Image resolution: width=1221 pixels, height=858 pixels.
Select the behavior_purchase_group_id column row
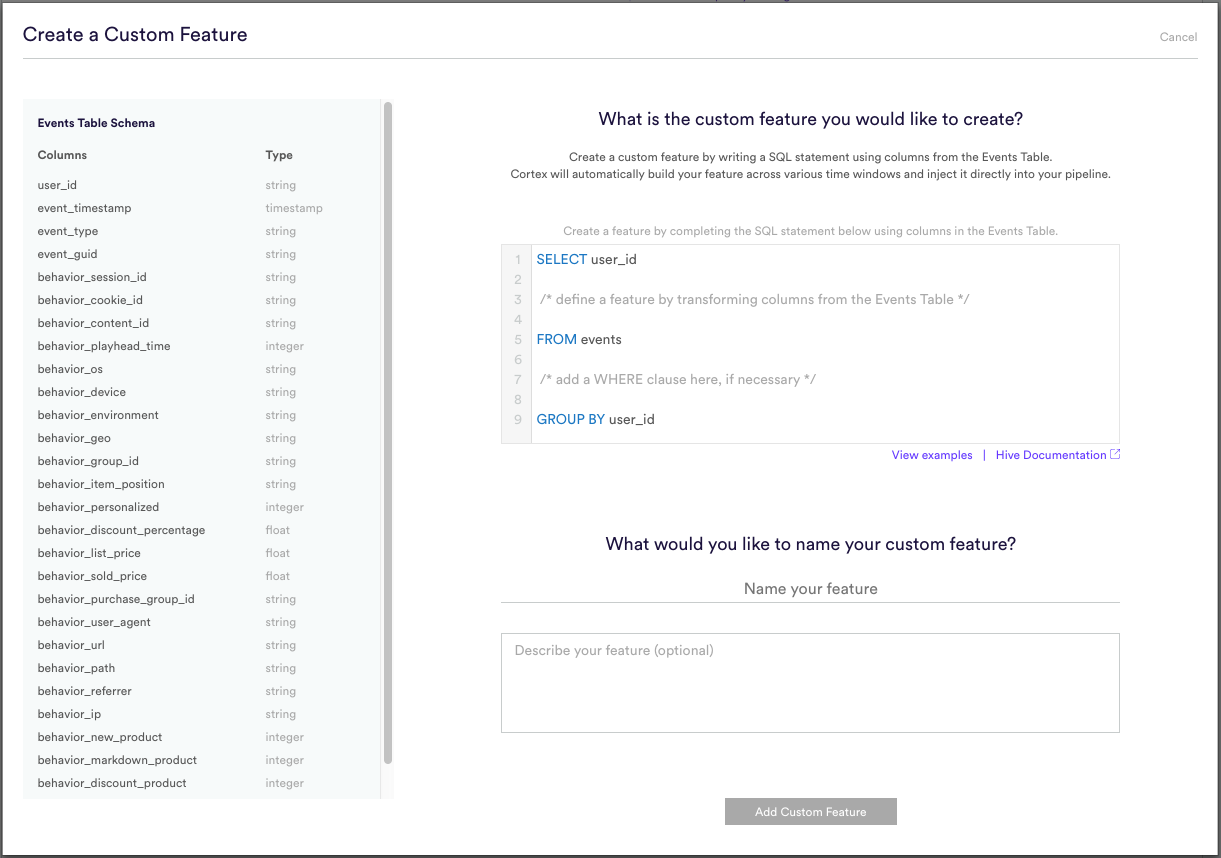202,599
